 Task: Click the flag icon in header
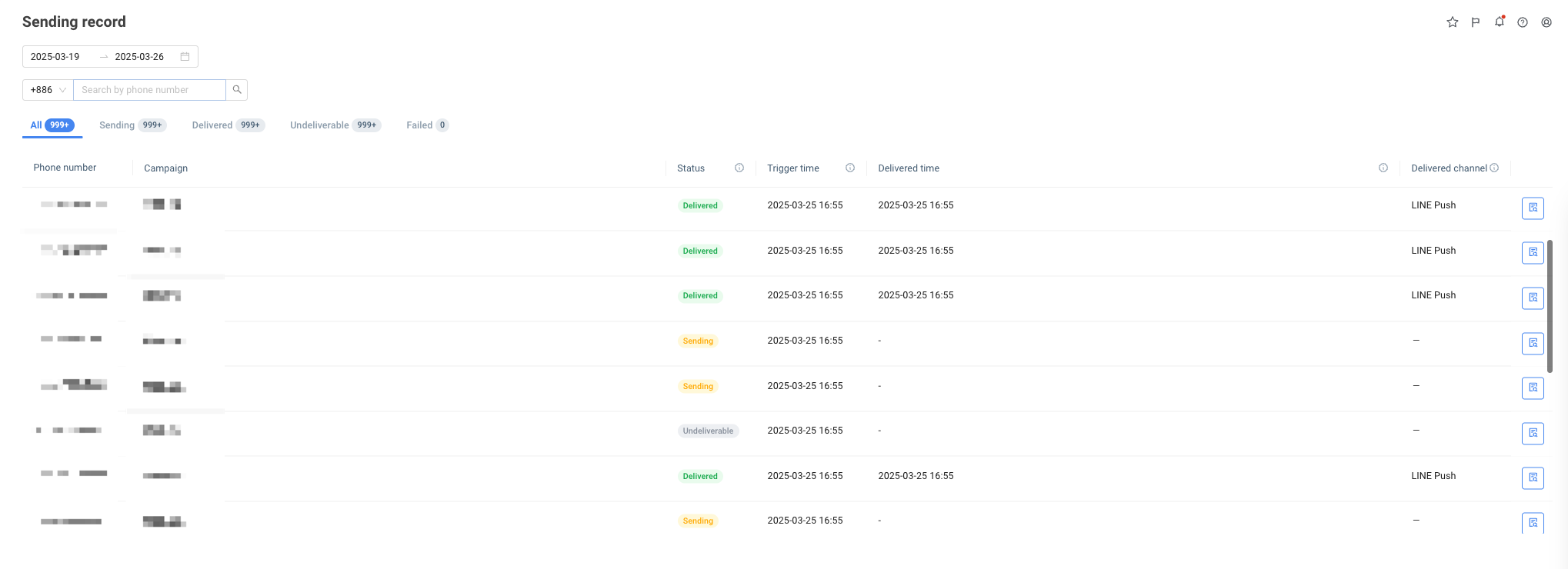[1476, 22]
